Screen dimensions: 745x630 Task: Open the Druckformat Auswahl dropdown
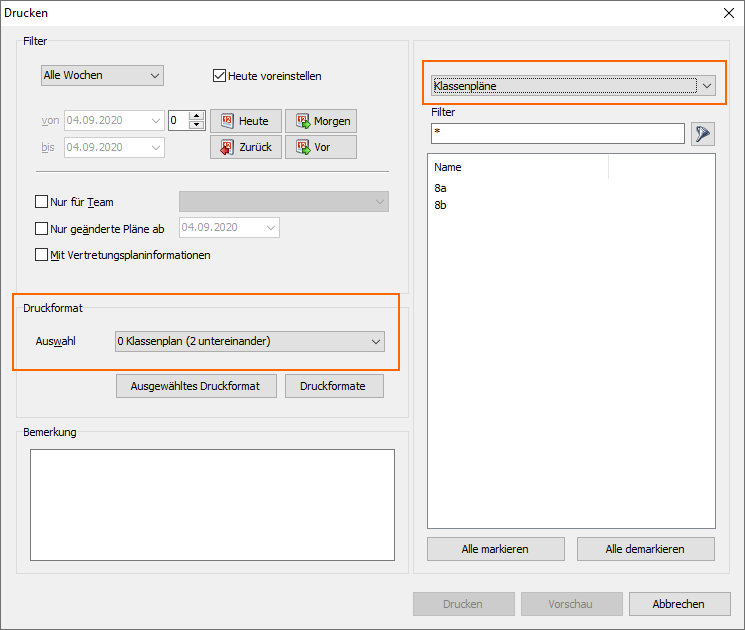pyautogui.click(x=249, y=342)
